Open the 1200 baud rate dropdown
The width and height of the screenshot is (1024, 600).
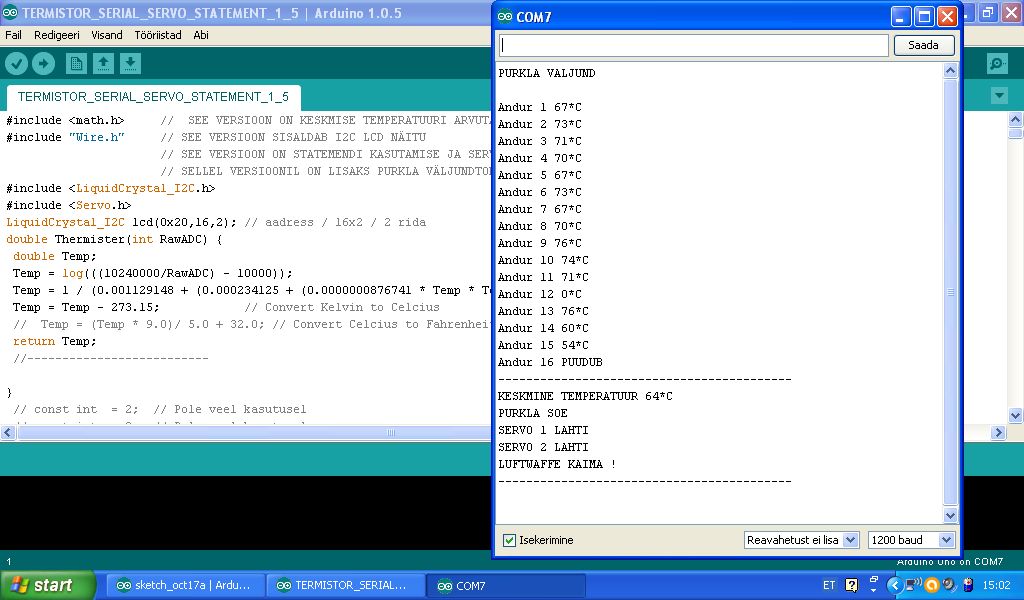tap(911, 540)
